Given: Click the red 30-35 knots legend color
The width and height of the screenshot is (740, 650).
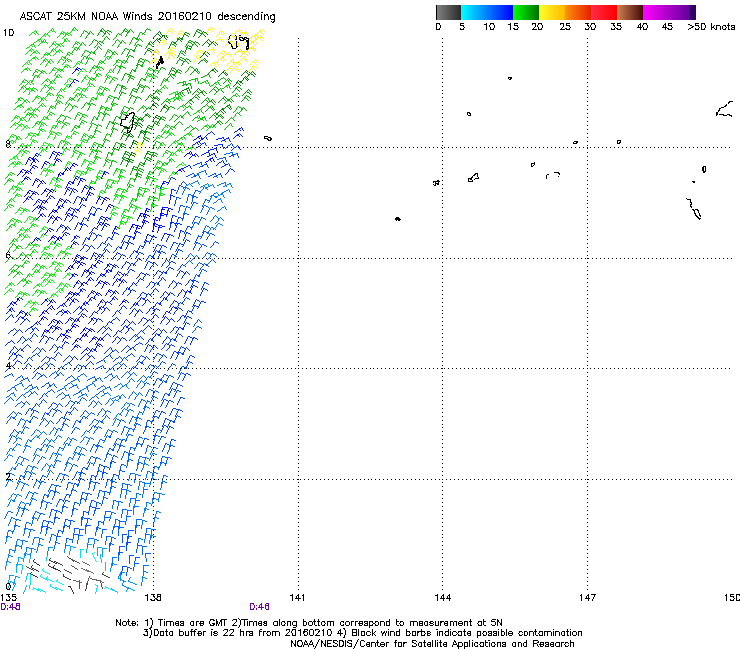Looking at the screenshot, I should (x=604, y=12).
